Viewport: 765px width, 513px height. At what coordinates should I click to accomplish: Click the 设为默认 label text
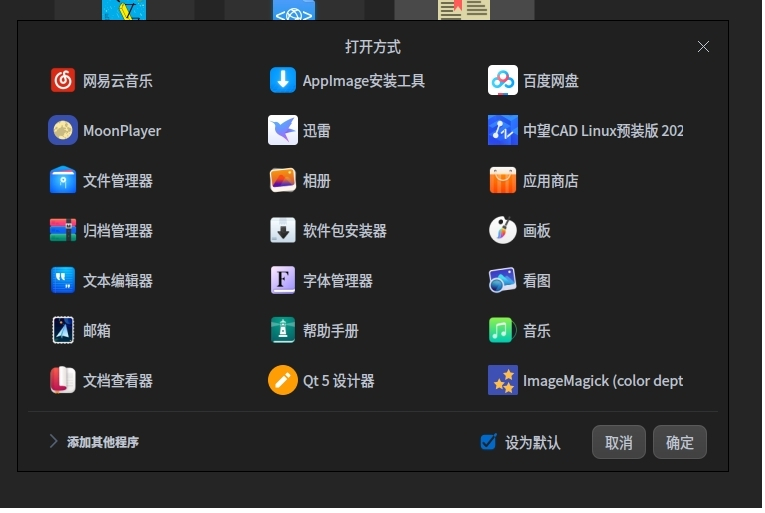pos(533,443)
